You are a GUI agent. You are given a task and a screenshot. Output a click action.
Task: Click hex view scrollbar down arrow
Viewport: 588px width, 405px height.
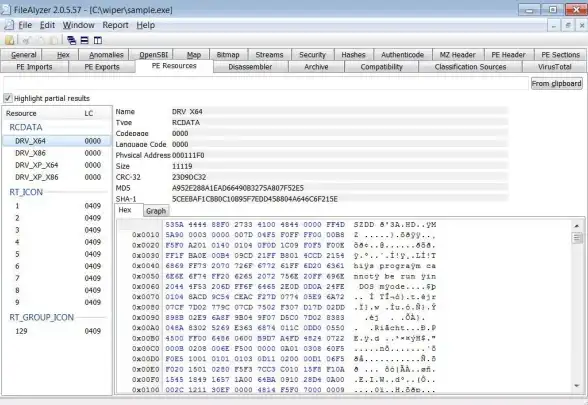pos(577,386)
